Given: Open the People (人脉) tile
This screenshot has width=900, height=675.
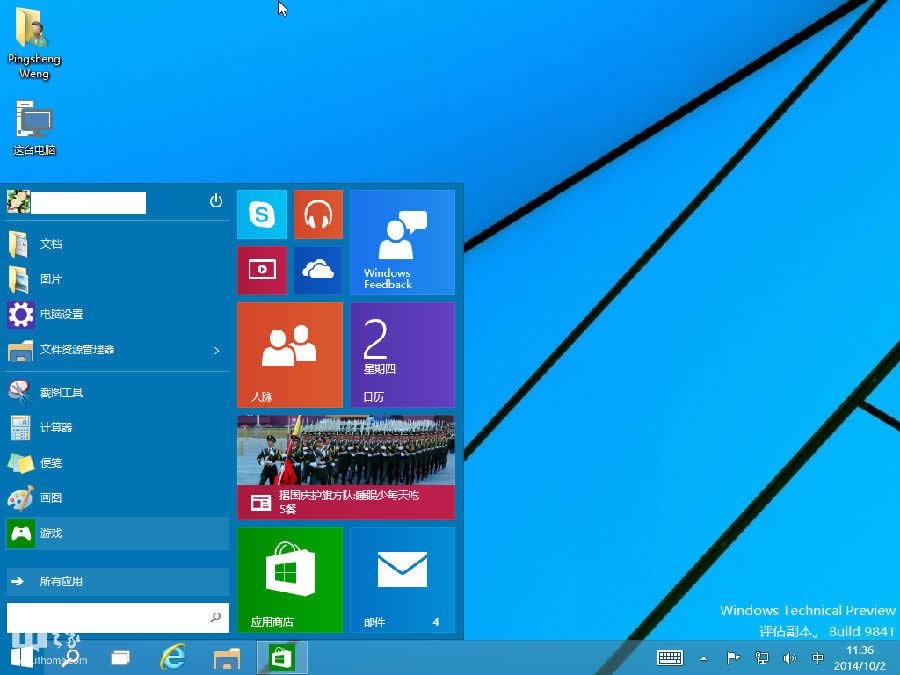Looking at the screenshot, I should tap(289, 354).
